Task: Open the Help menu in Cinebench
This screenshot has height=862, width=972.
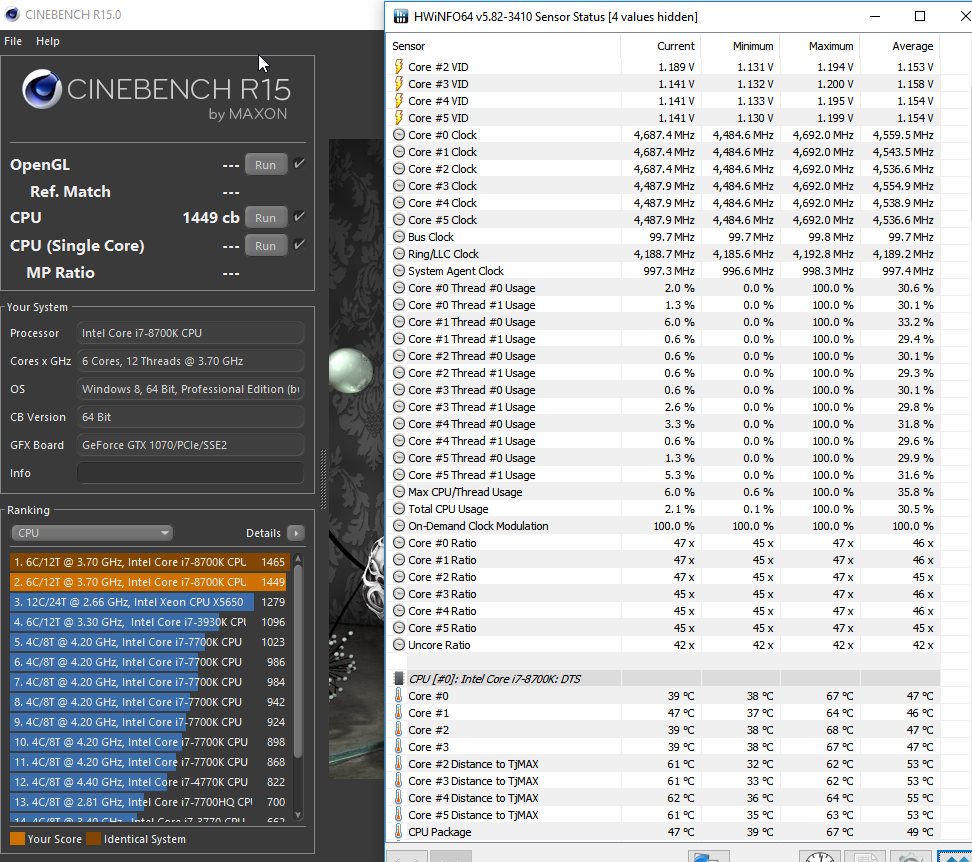Action: point(48,41)
